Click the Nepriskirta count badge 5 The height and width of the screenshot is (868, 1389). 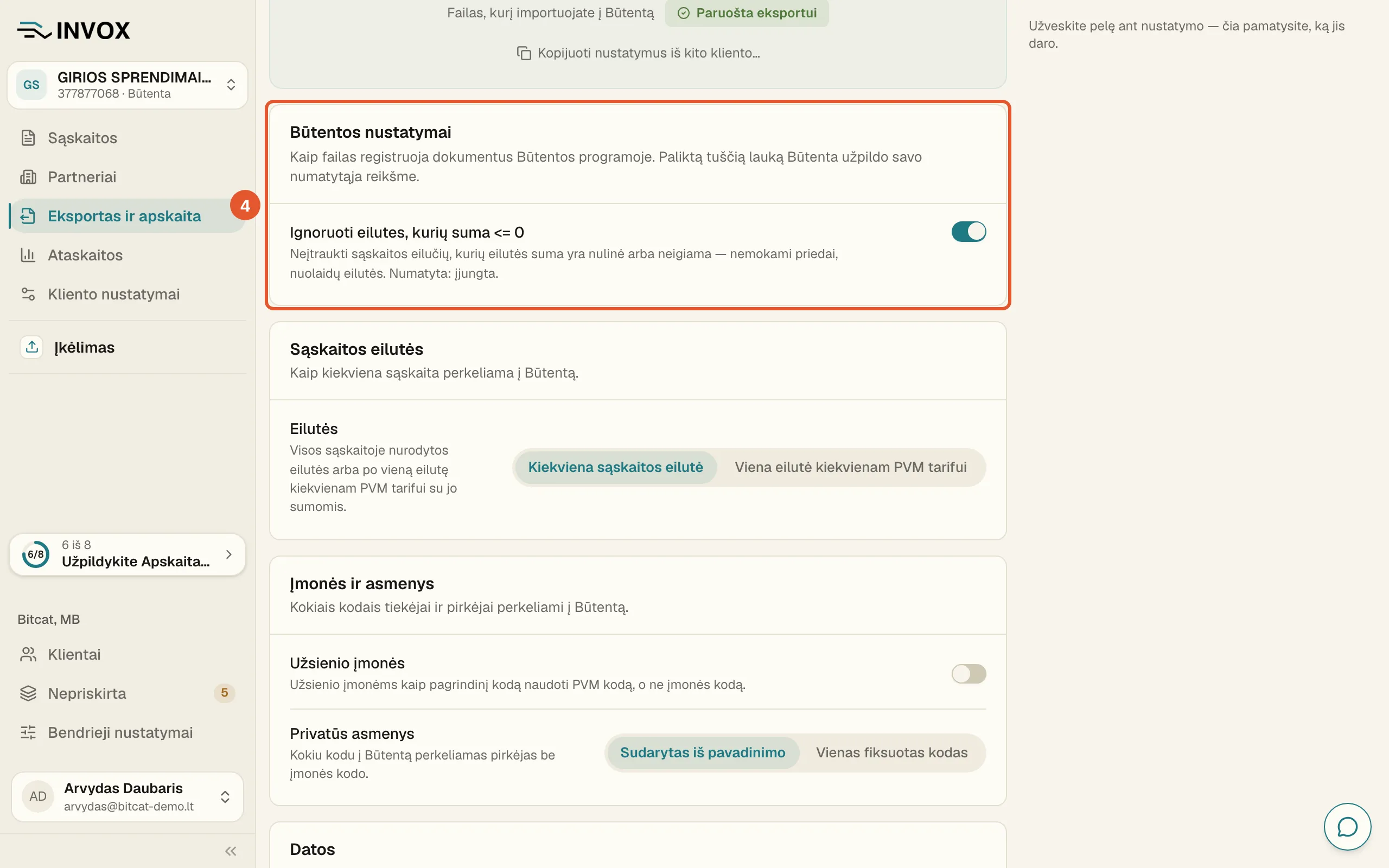(225, 693)
